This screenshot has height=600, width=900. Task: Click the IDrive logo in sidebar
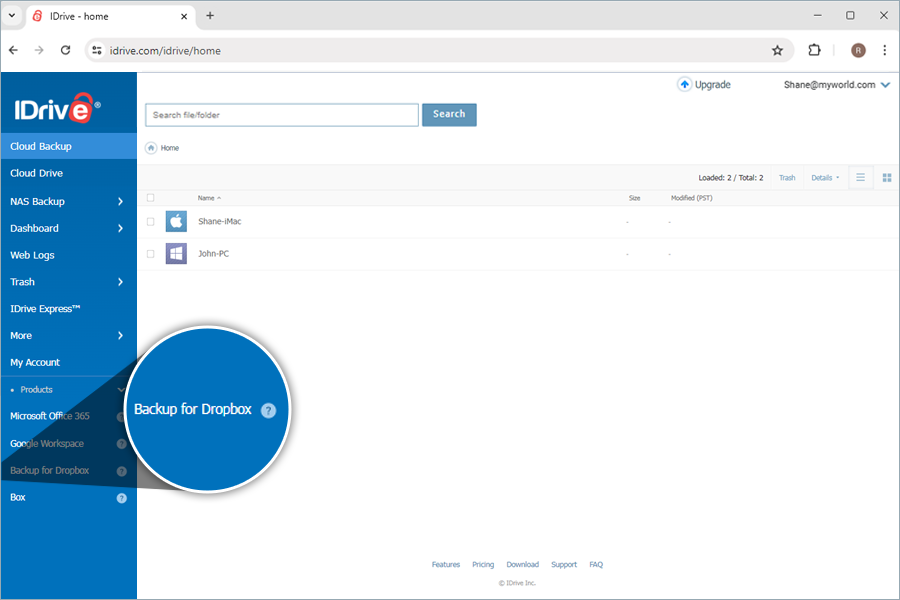coord(57,108)
